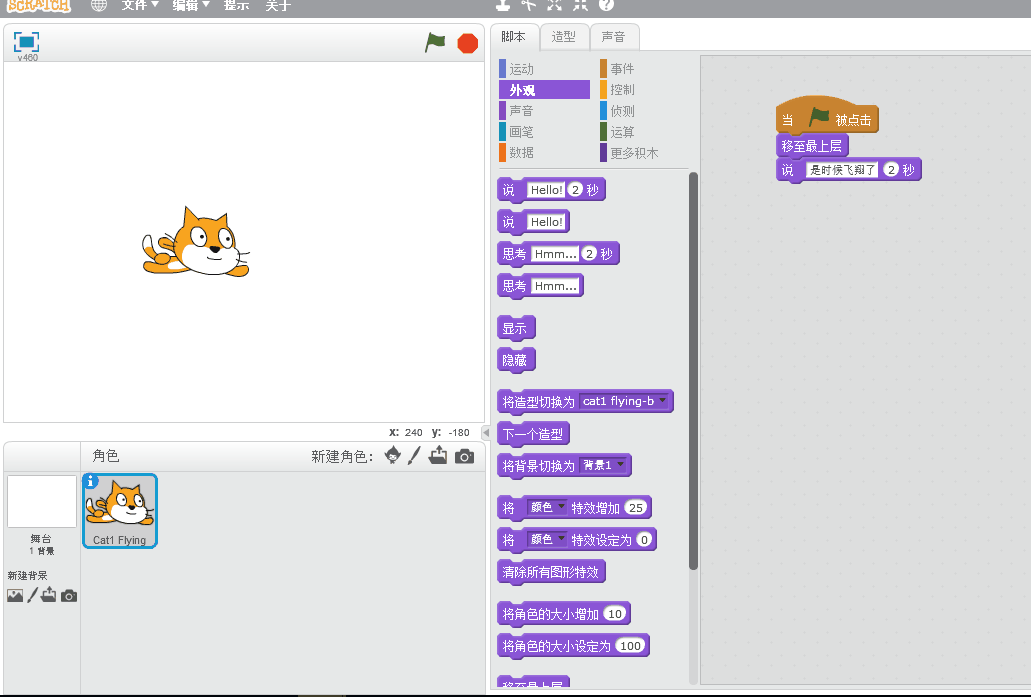Click the block help question mark icon
The width and height of the screenshot is (1031, 697).
click(606, 5)
